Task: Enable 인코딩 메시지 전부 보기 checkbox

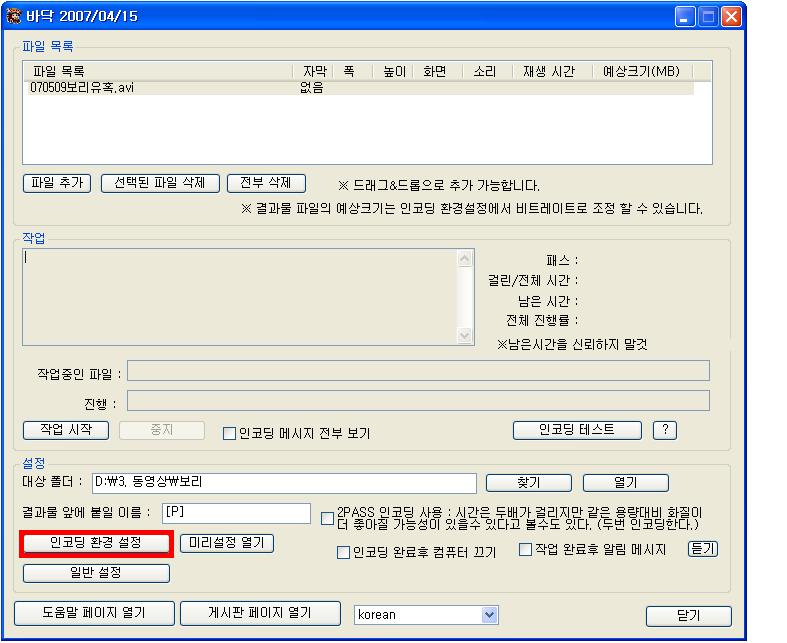Action: [x=229, y=433]
